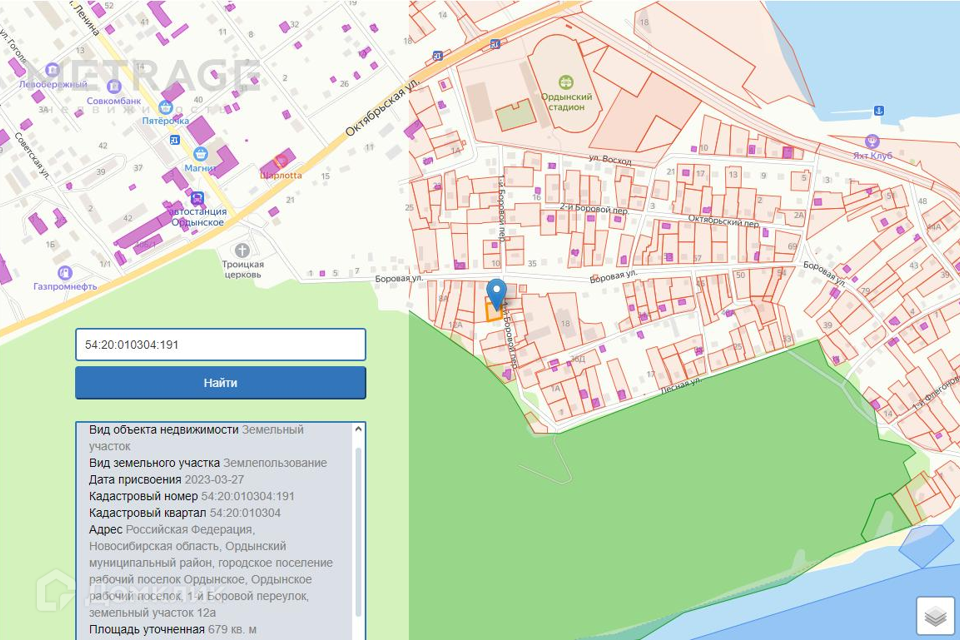The width and height of the screenshot is (960, 640).
Task: Select the Автостанция Ордынское bus station icon
Action: 197,198
